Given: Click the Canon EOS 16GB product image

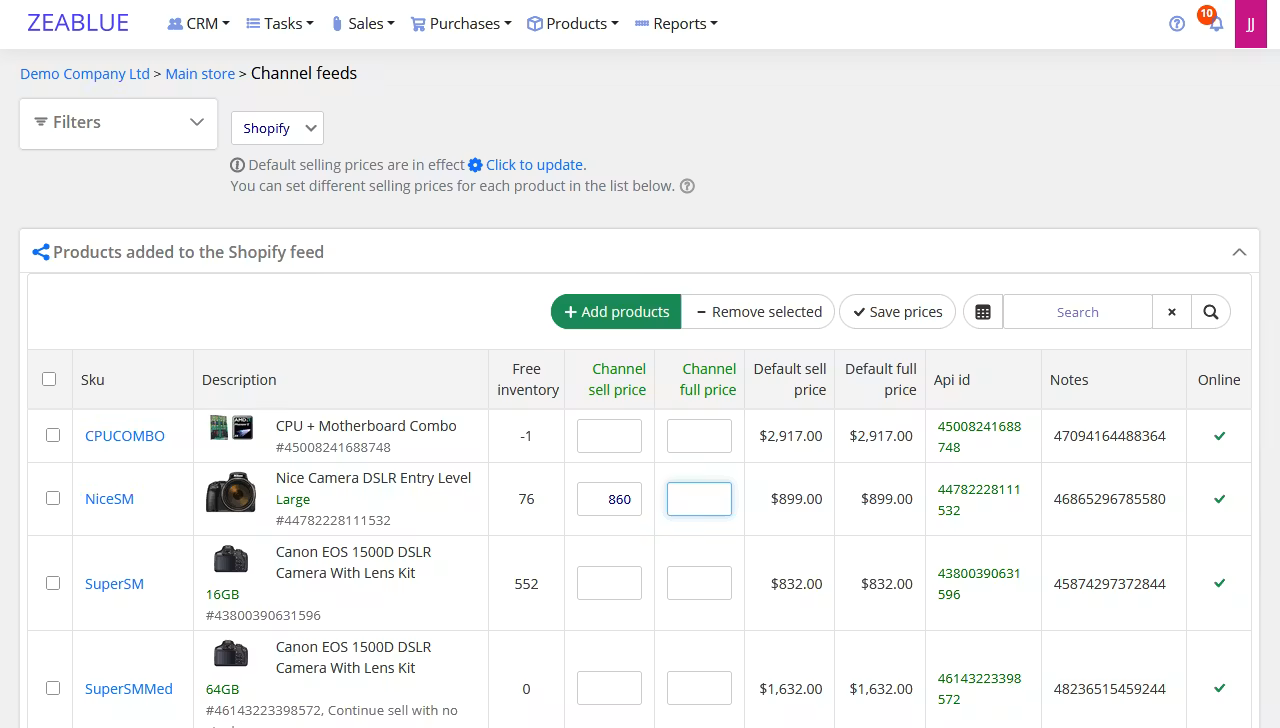Looking at the screenshot, I should (231, 559).
